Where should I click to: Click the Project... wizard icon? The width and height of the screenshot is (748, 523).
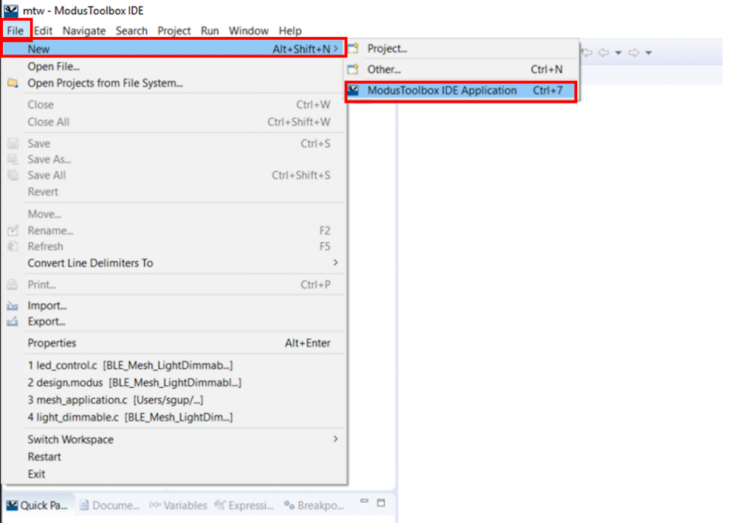point(353,49)
